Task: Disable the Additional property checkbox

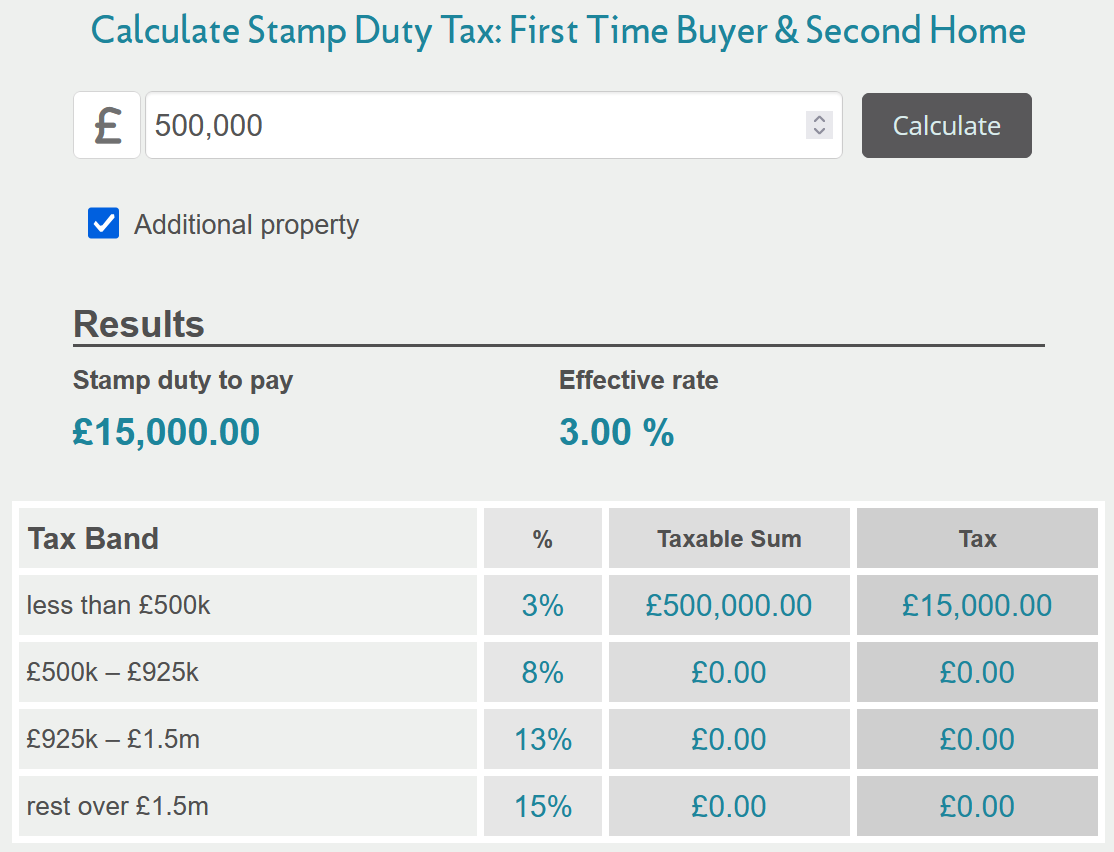Action: 103,224
